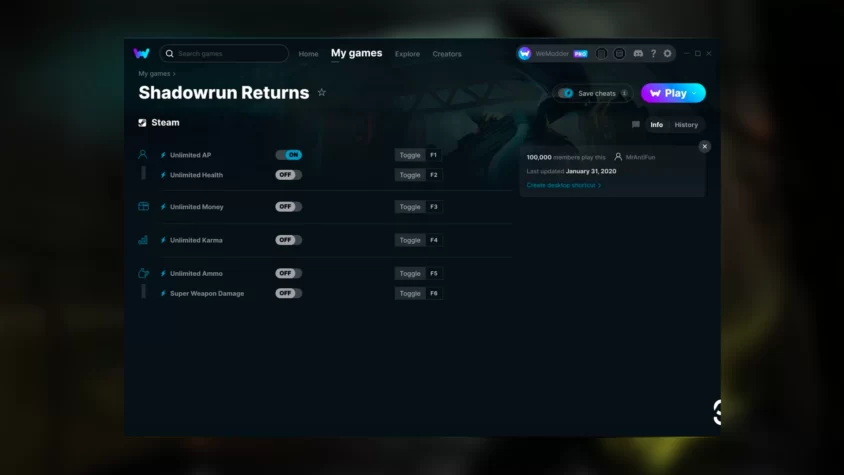This screenshot has width=844, height=475.
Task: Turn off Unlimited AP toggle
Action: coord(289,155)
